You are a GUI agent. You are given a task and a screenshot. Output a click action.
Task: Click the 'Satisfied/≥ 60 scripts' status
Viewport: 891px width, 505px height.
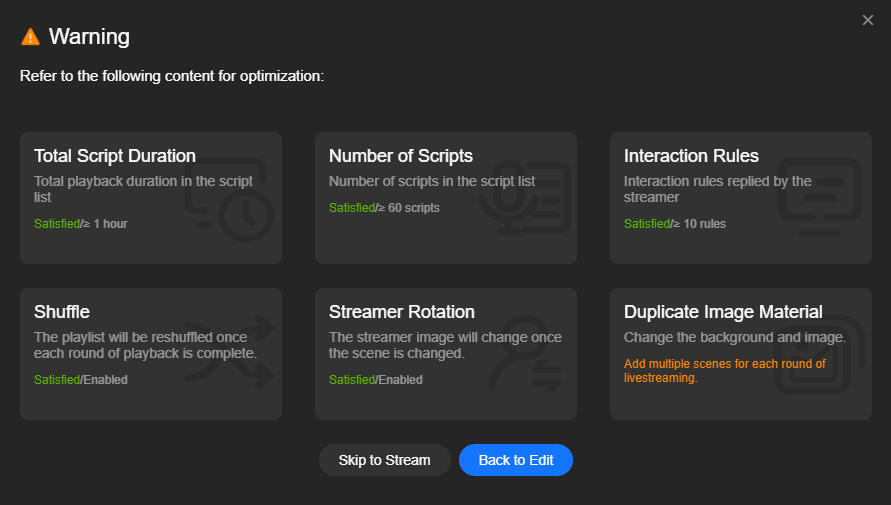384,208
